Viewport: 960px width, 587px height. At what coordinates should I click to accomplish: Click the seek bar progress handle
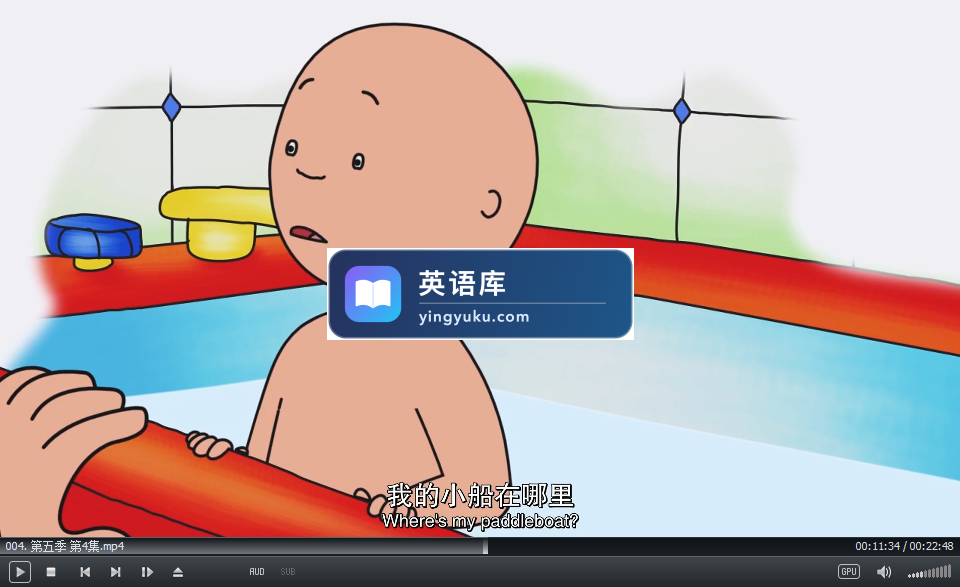[x=485, y=546]
